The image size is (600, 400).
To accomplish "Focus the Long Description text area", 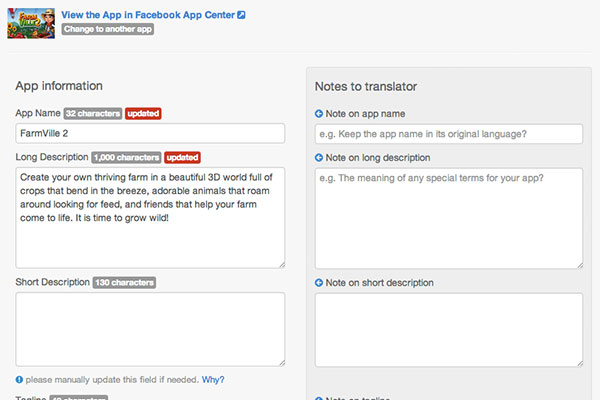I will [x=150, y=217].
